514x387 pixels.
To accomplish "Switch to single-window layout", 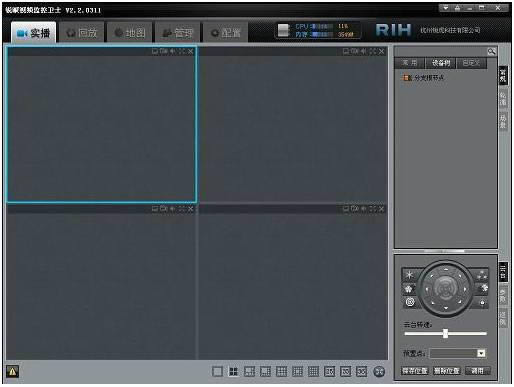I will pyautogui.click(x=217, y=371).
